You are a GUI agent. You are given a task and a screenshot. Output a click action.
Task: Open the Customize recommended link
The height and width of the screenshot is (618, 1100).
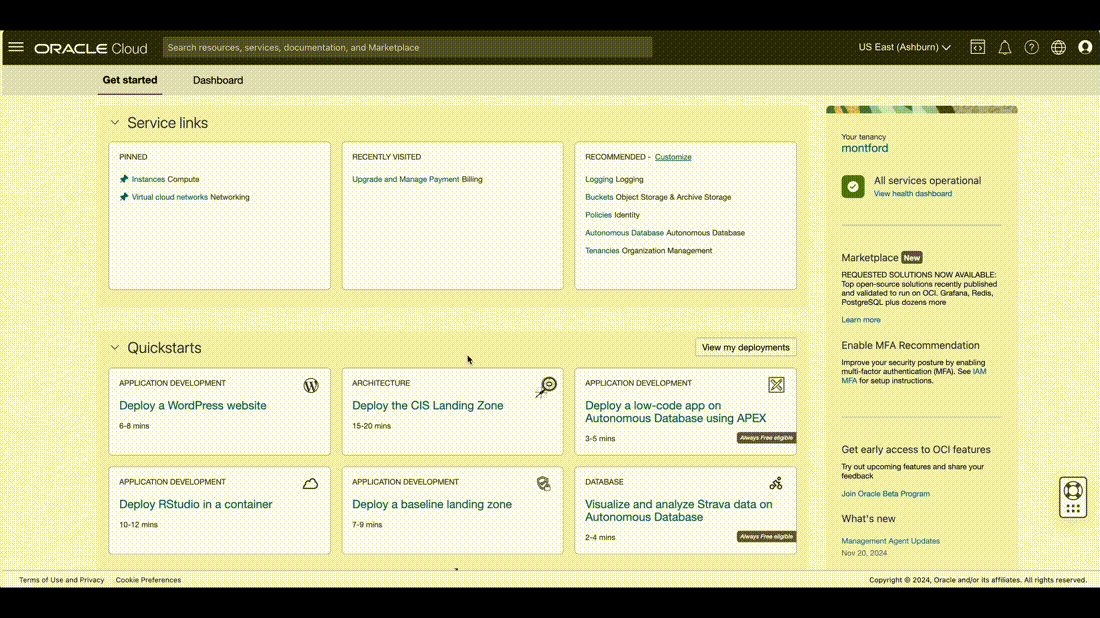pos(673,157)
